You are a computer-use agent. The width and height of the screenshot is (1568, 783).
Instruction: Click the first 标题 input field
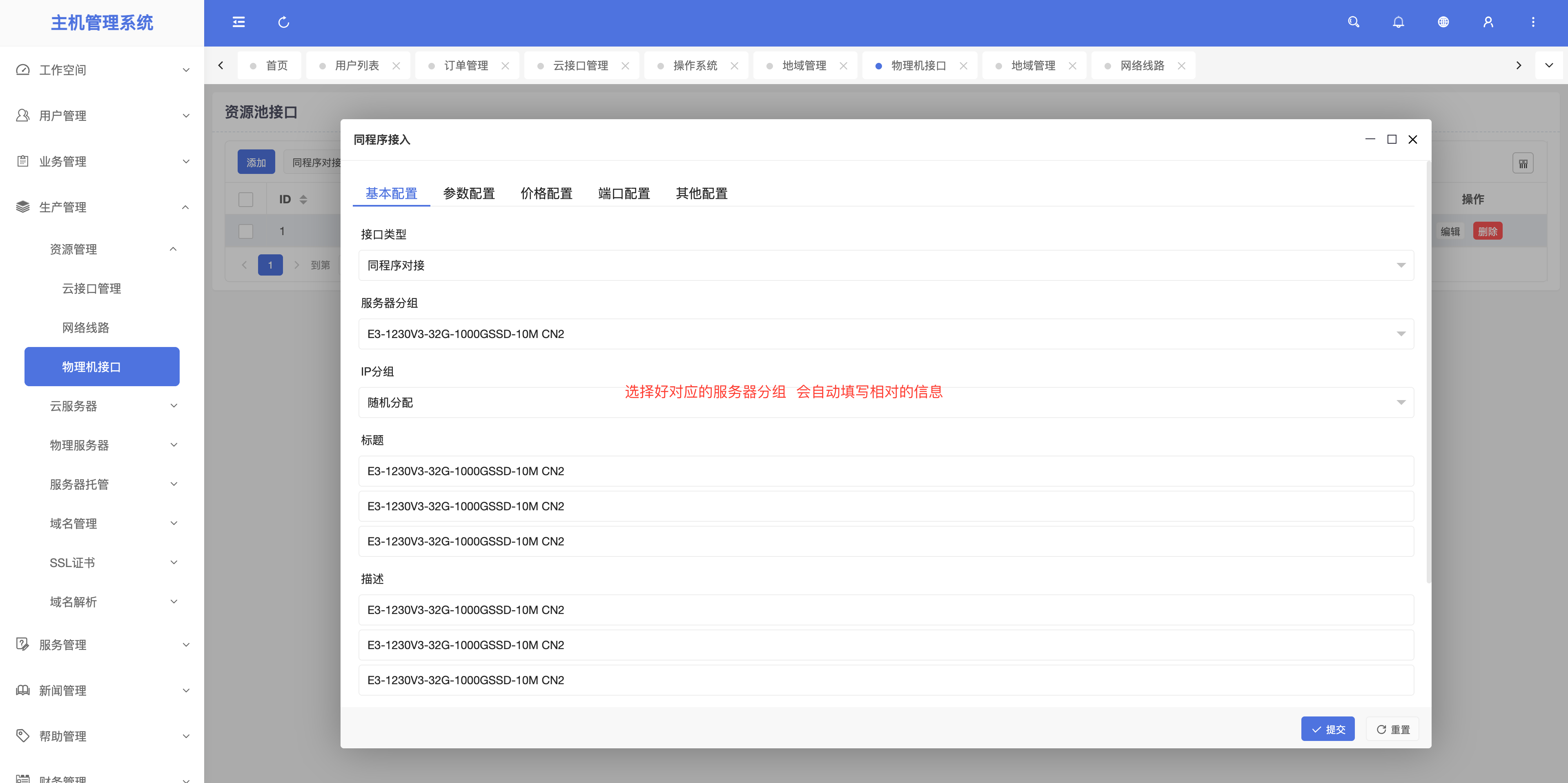pos(886,471)
